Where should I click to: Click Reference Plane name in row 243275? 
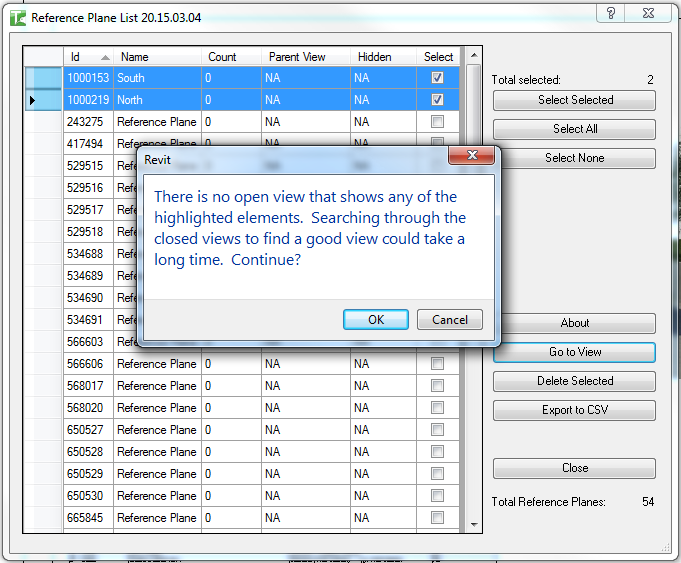[157, 122]
